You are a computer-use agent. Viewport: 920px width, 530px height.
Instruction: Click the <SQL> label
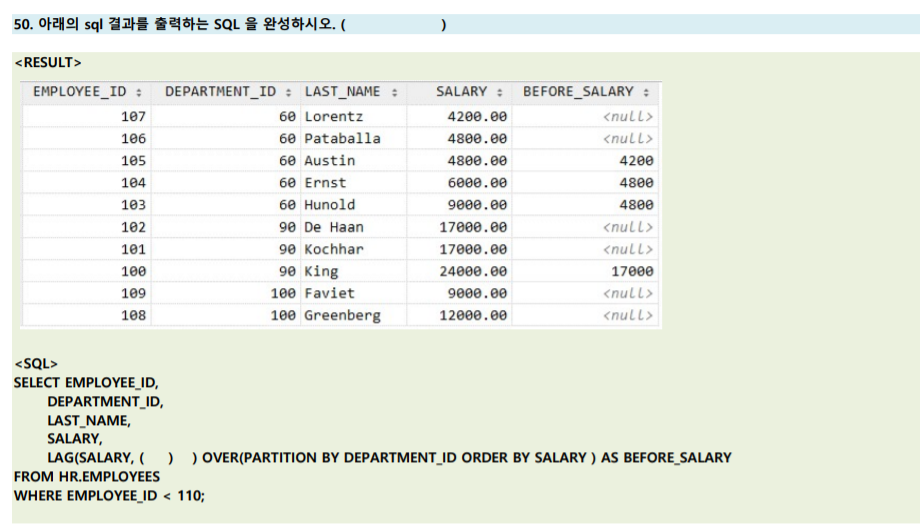[36, 363]
